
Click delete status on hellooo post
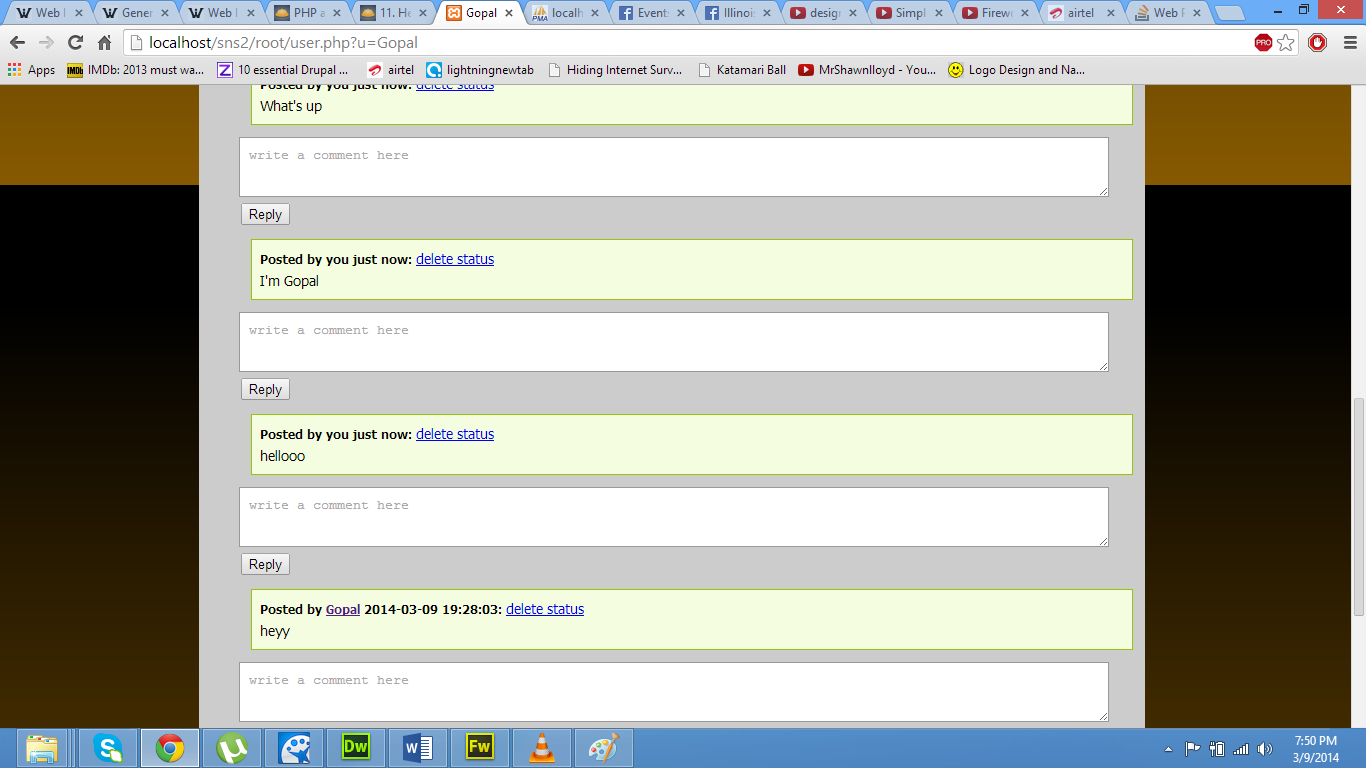pyautogui.click(x=455, y=434)
